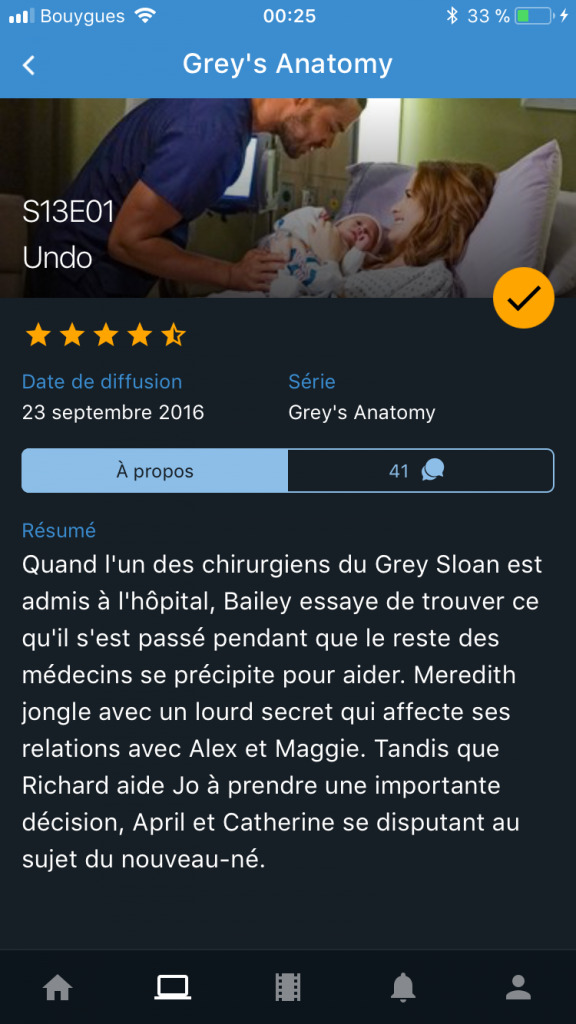The height and width of the screenshot is (1024, 576).
Task: Open the Grey's Anatomy series link
Action: pos(362,413)
